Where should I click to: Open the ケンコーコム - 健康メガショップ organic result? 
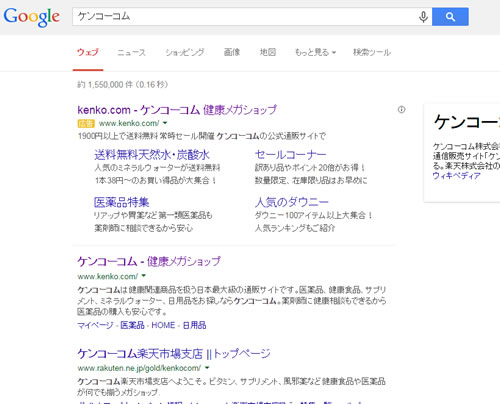tap(149, 261)
